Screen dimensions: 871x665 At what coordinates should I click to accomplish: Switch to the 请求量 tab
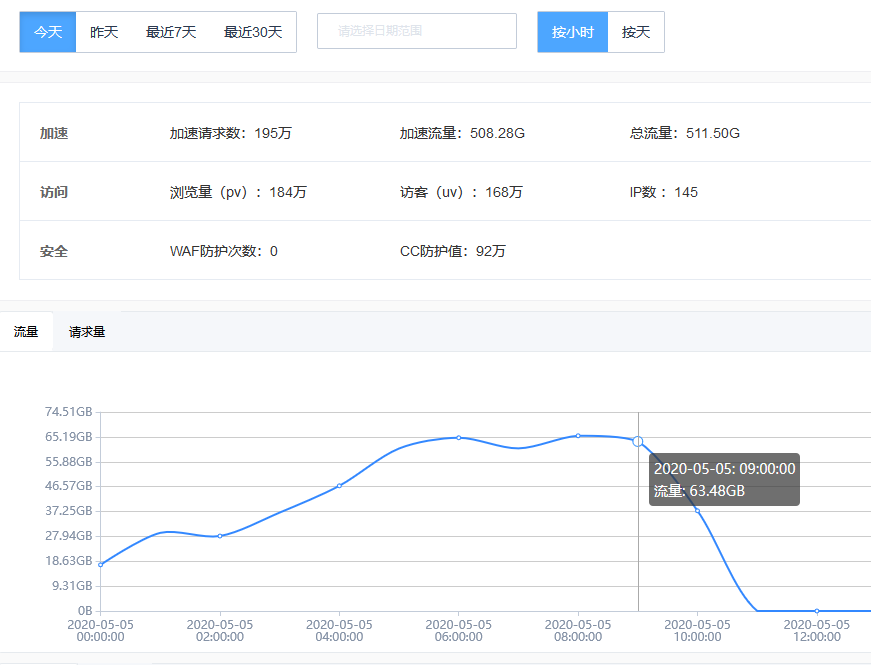click(x=87, y=332)
